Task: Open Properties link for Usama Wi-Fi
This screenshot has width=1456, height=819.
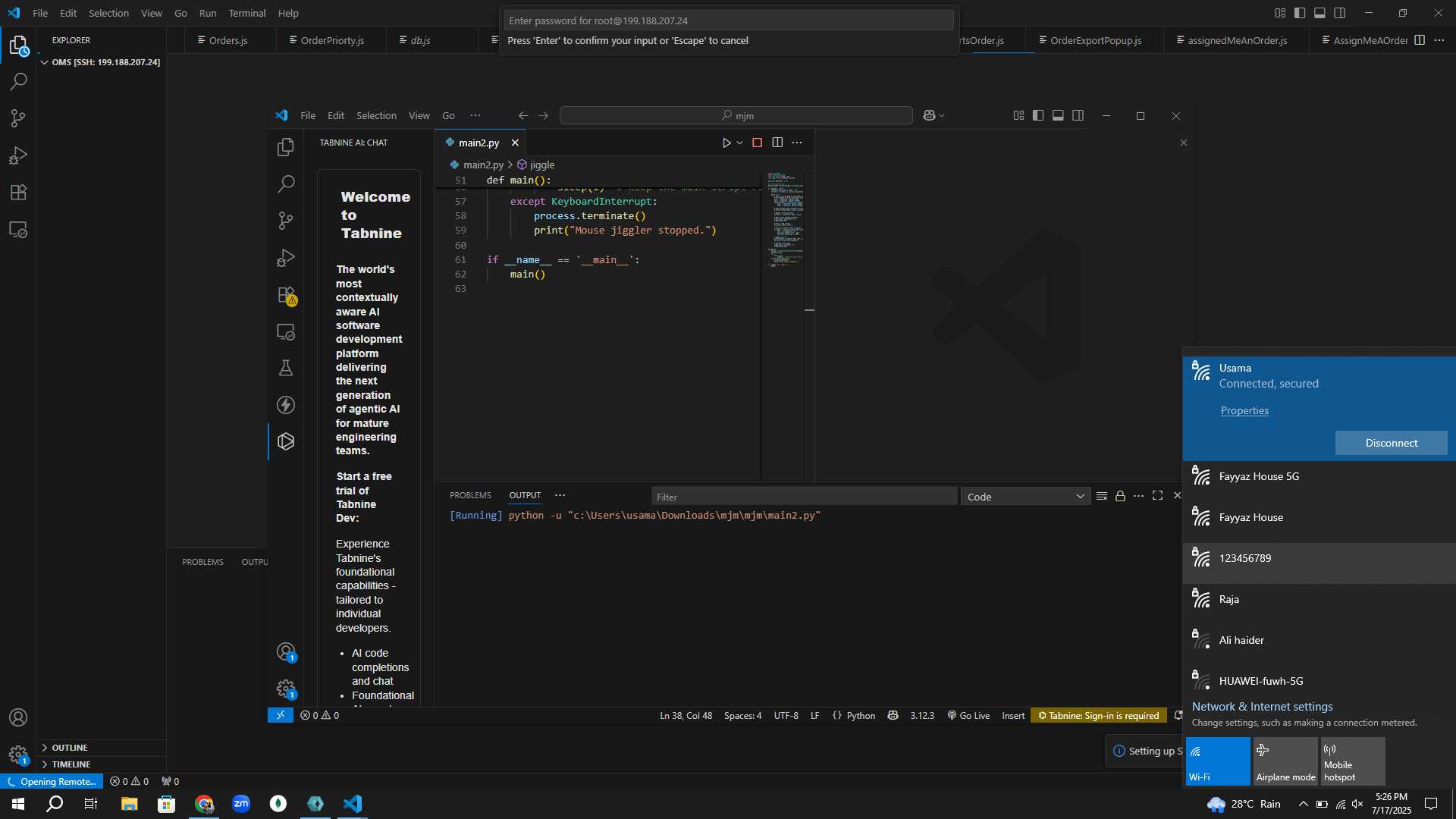Action: point(1244,410)
